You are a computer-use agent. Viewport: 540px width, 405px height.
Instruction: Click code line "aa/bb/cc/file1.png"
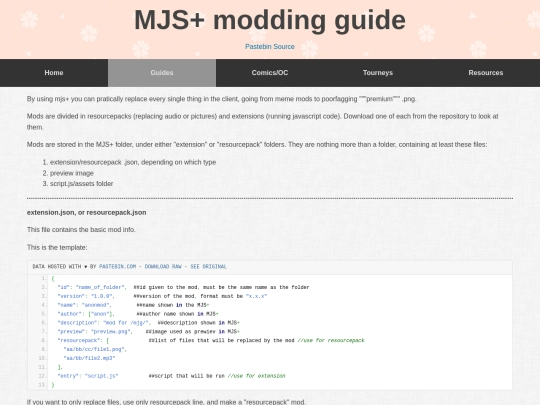(95, 349)
